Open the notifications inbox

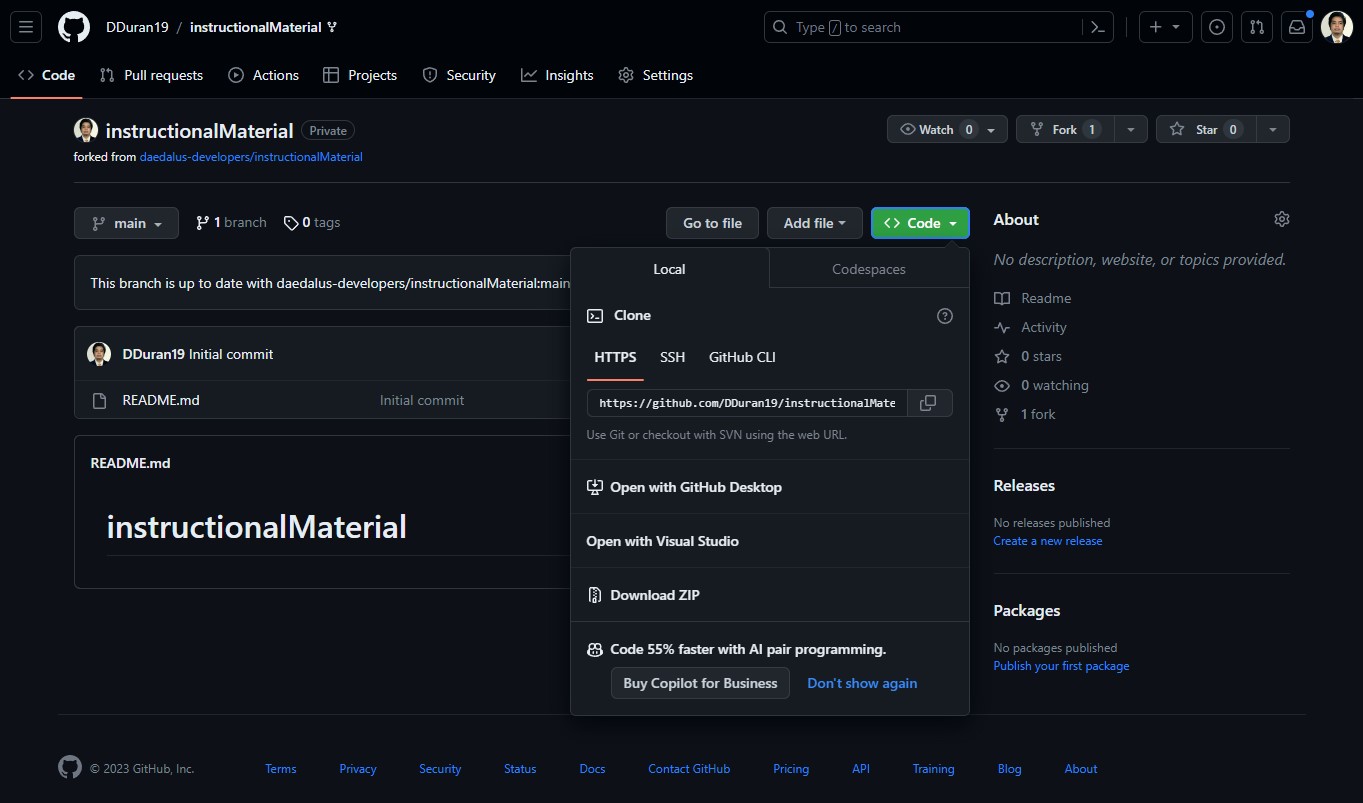pos(1296,27)
